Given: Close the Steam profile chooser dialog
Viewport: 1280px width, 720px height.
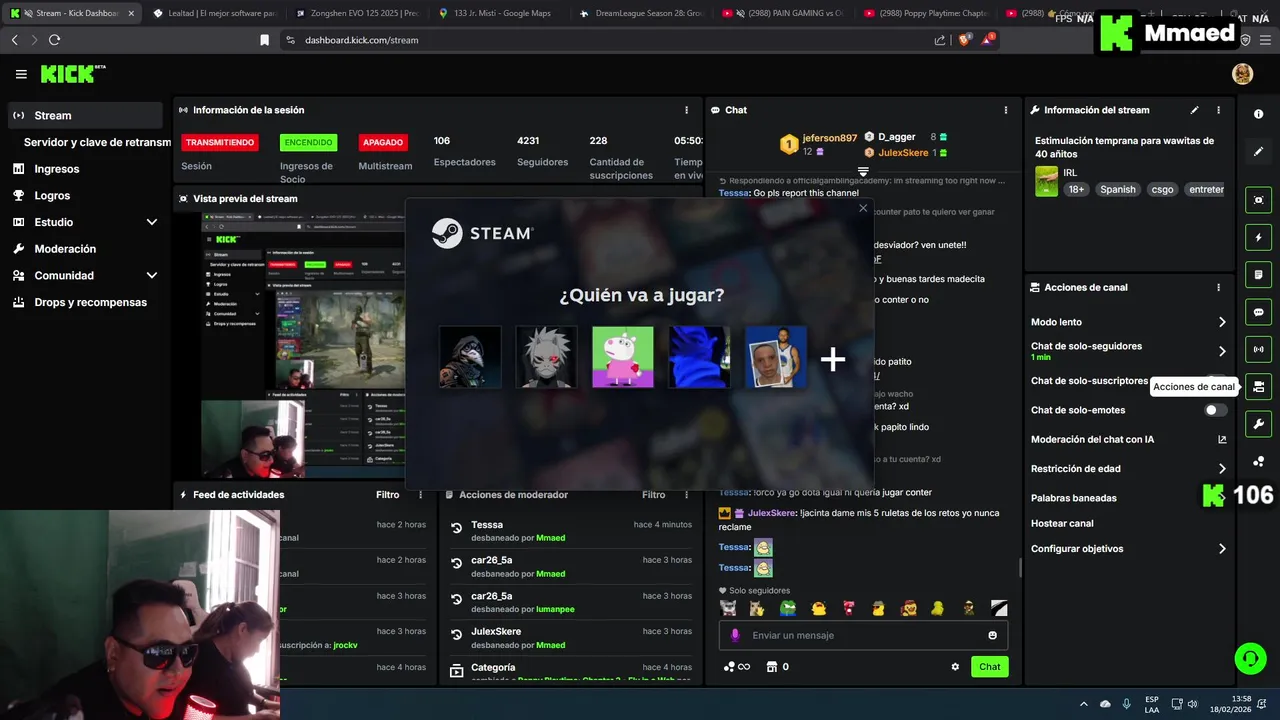Looking at the screenshot, I should point(863,208).
